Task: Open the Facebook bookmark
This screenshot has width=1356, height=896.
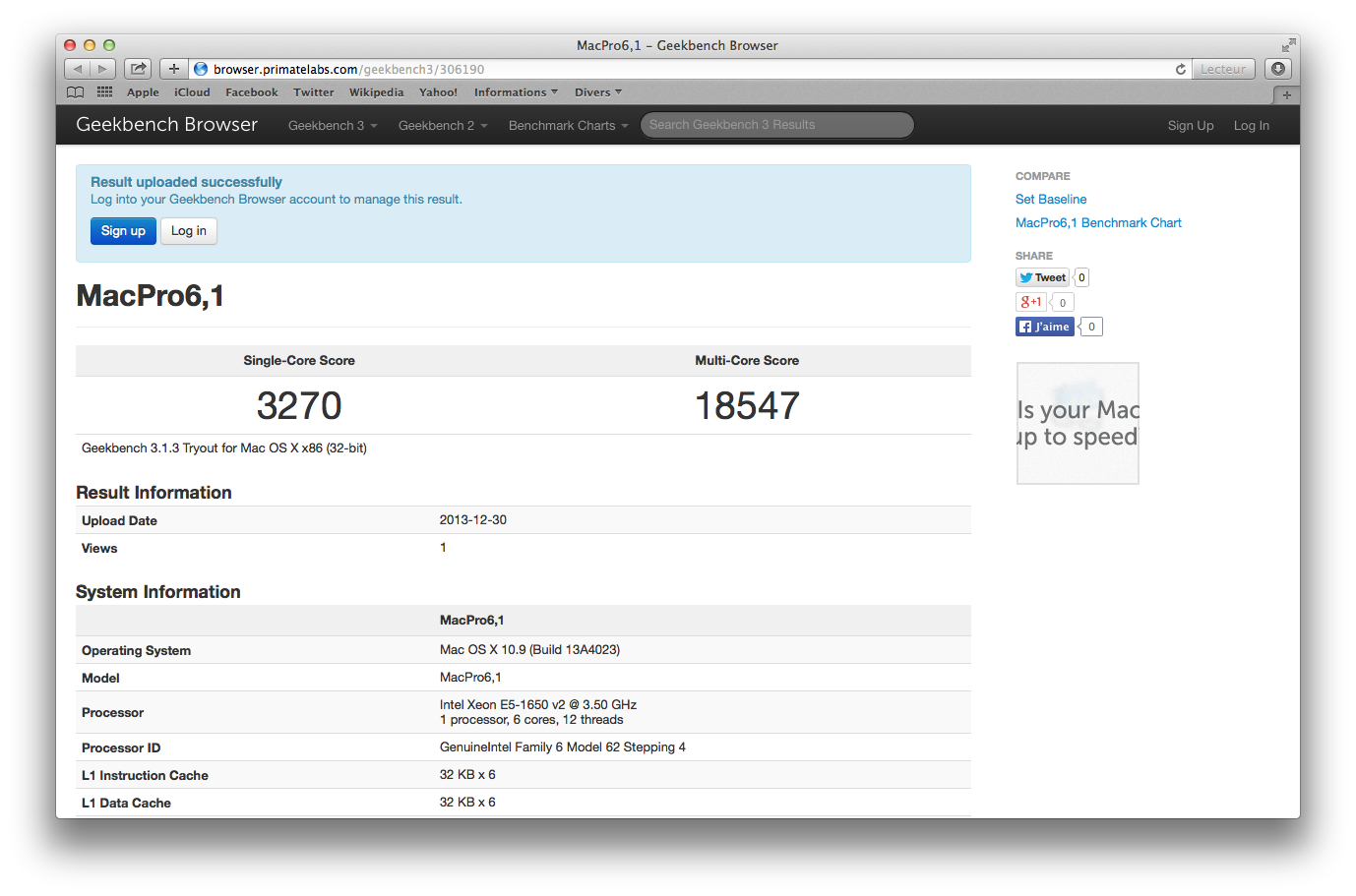Action: [x=252, y=92]
